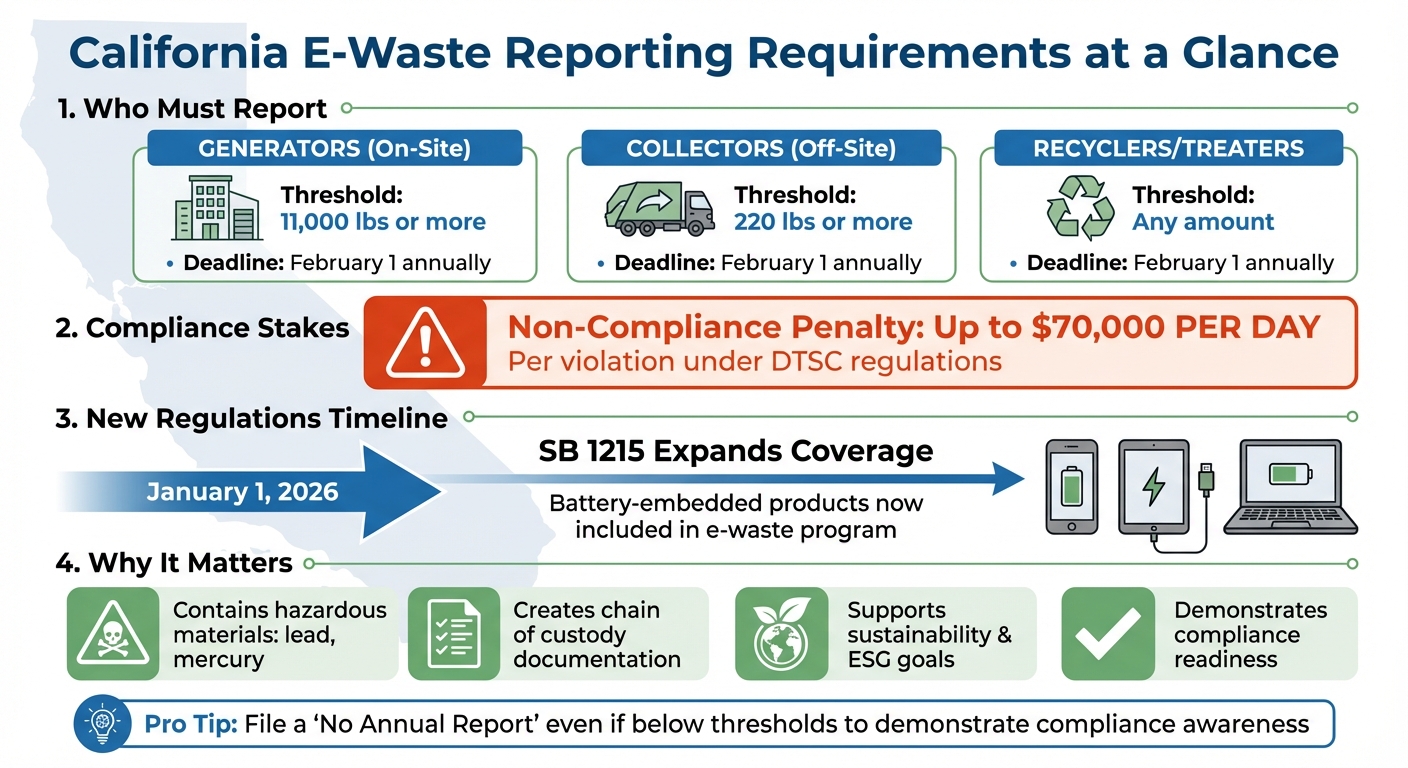Click the lightbulb icon in the Pro Tip banner

click(100, 722)
